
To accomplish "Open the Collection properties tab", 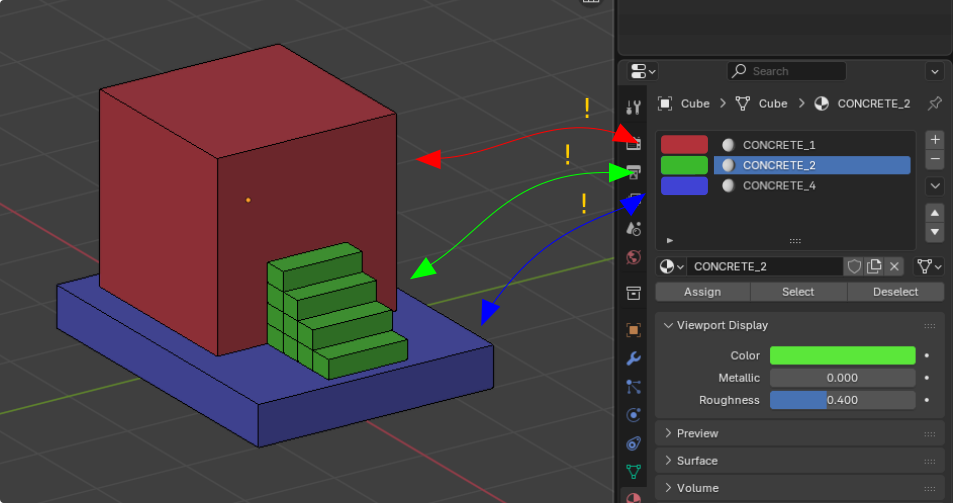I will click(633, 293).
